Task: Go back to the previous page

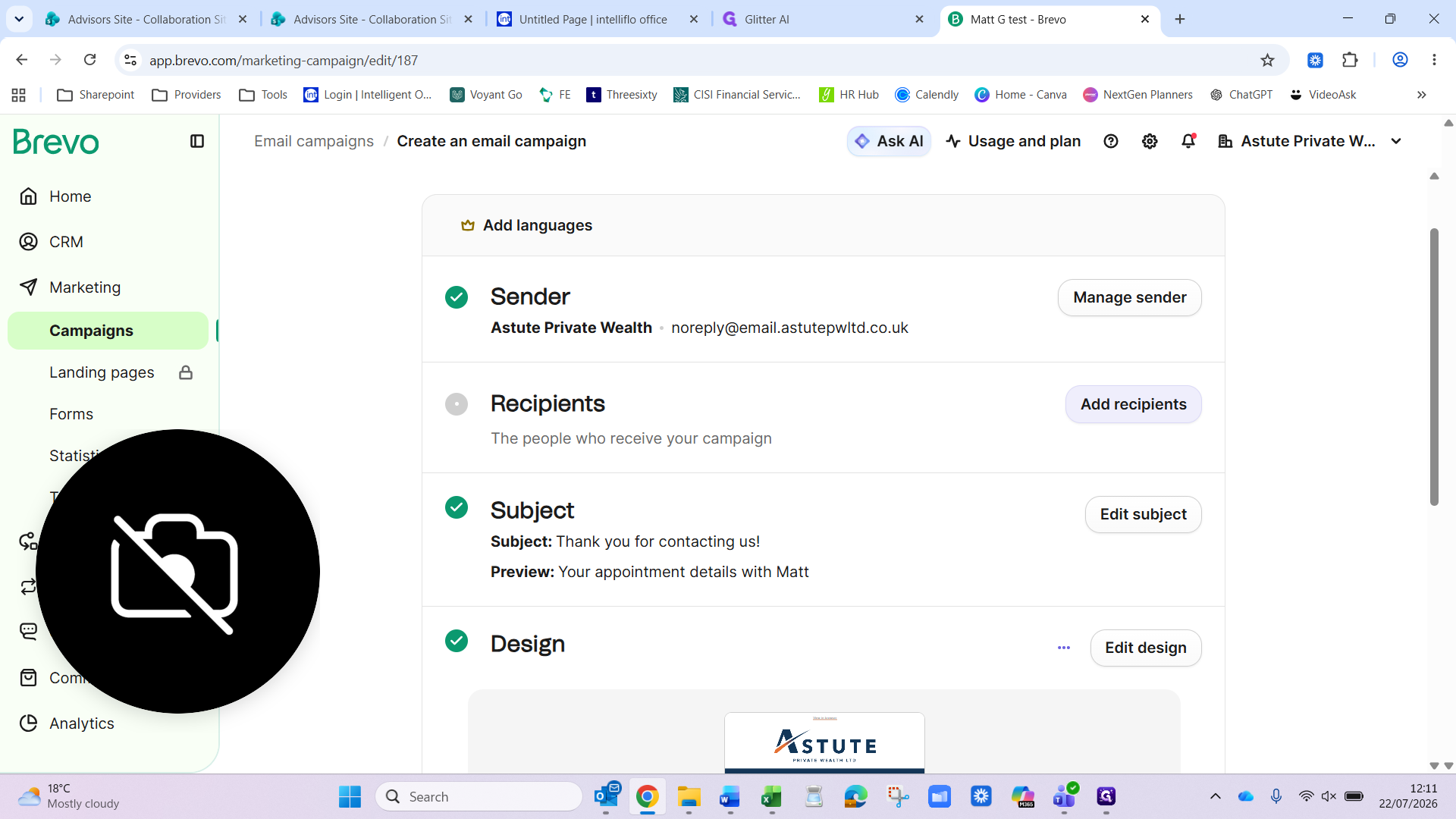Action: point(22,60)
